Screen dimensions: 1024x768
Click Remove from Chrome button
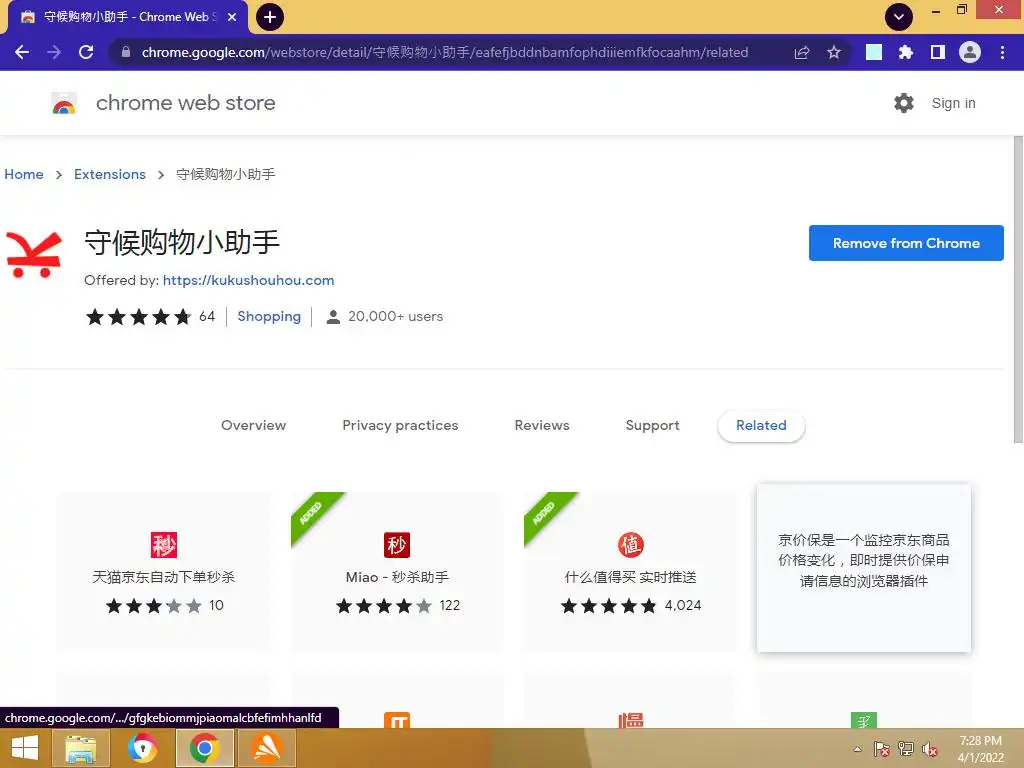(x=906, y=243)
